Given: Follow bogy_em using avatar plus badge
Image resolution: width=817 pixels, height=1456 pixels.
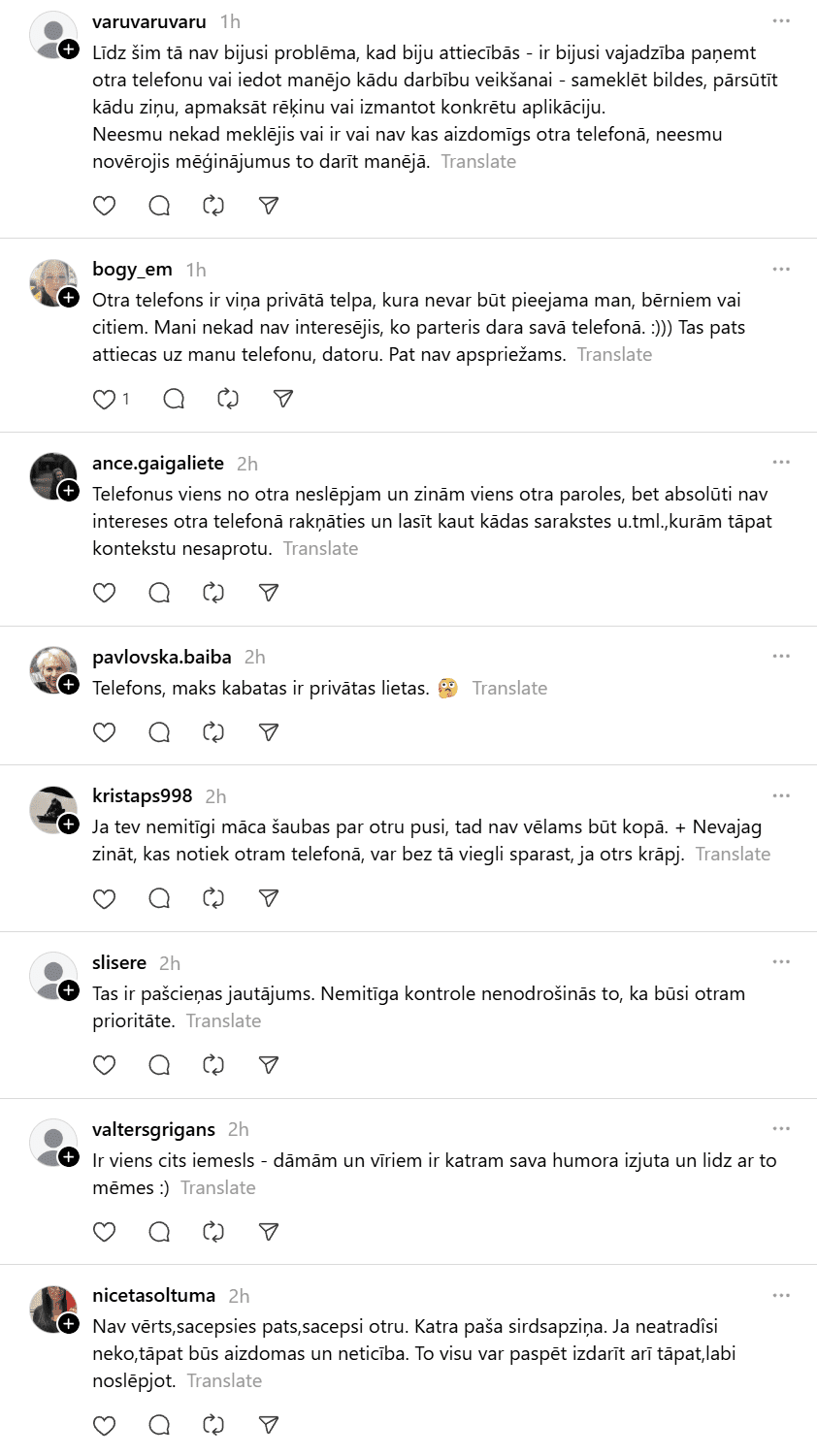Looking at the screenshot, I should pyautogui.click(x=69, y=298).
